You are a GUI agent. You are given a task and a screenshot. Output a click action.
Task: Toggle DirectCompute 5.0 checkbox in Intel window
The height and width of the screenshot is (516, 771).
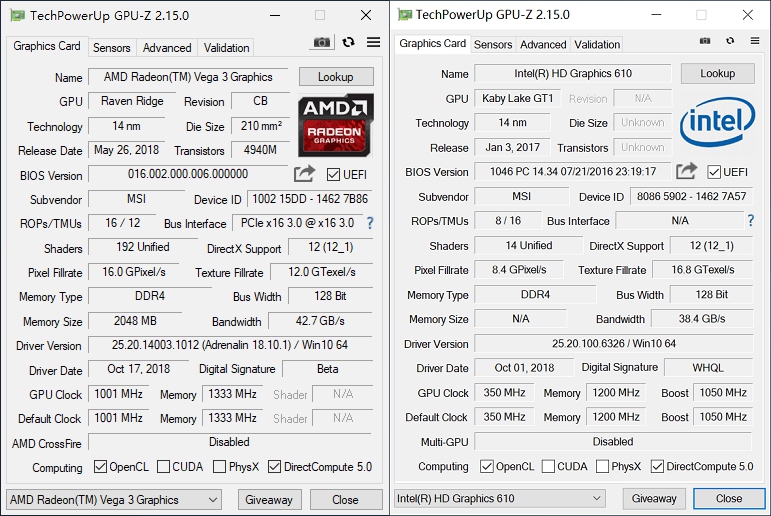(x=657, y=466)
